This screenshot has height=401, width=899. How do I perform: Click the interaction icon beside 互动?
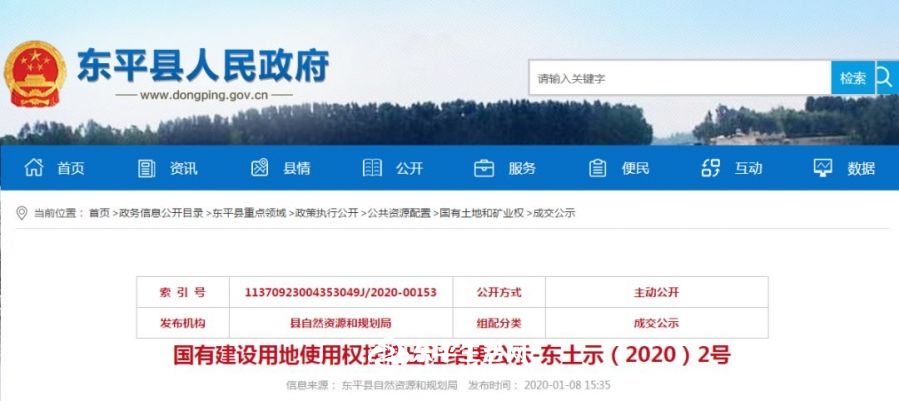(x=710, y=168)
